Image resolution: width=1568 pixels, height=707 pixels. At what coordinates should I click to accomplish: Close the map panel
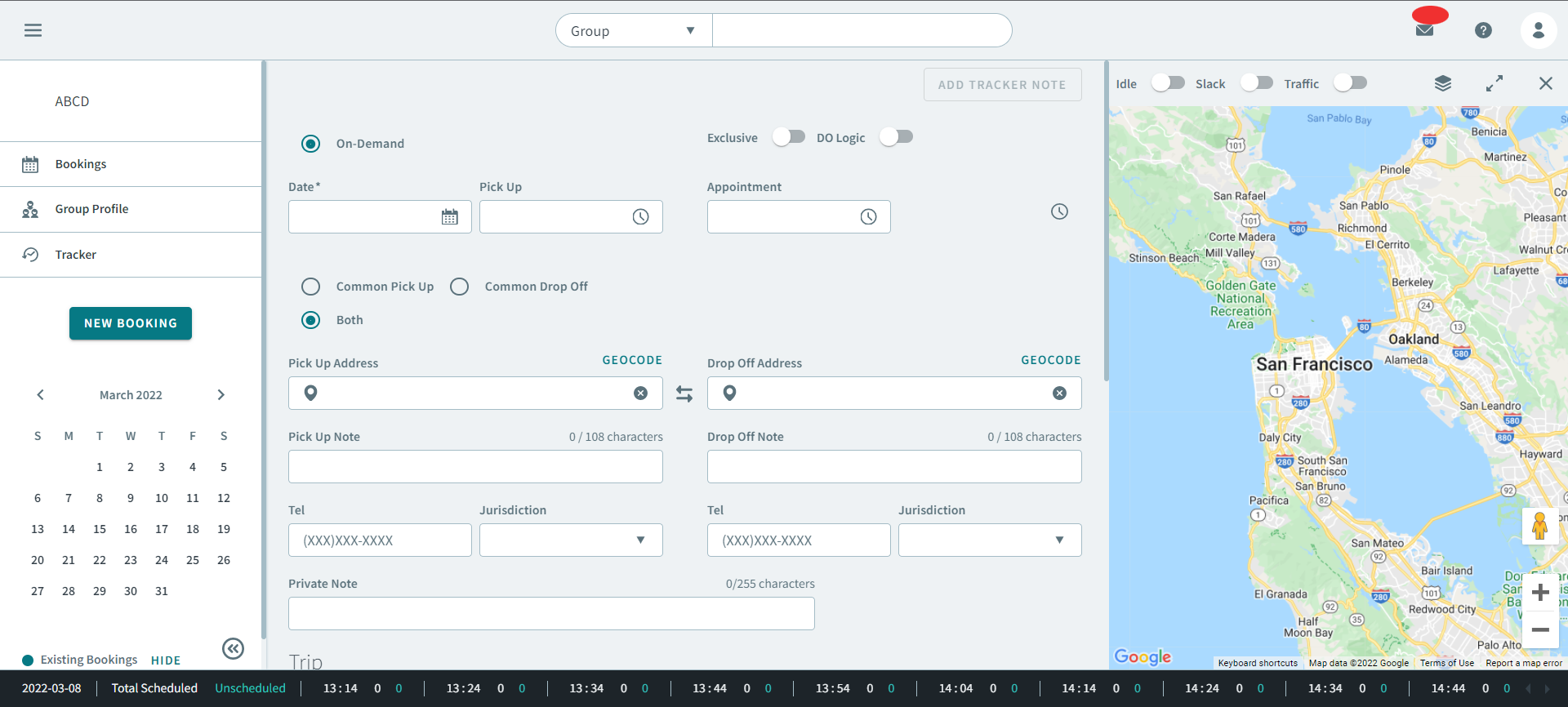coord(1546,83)
